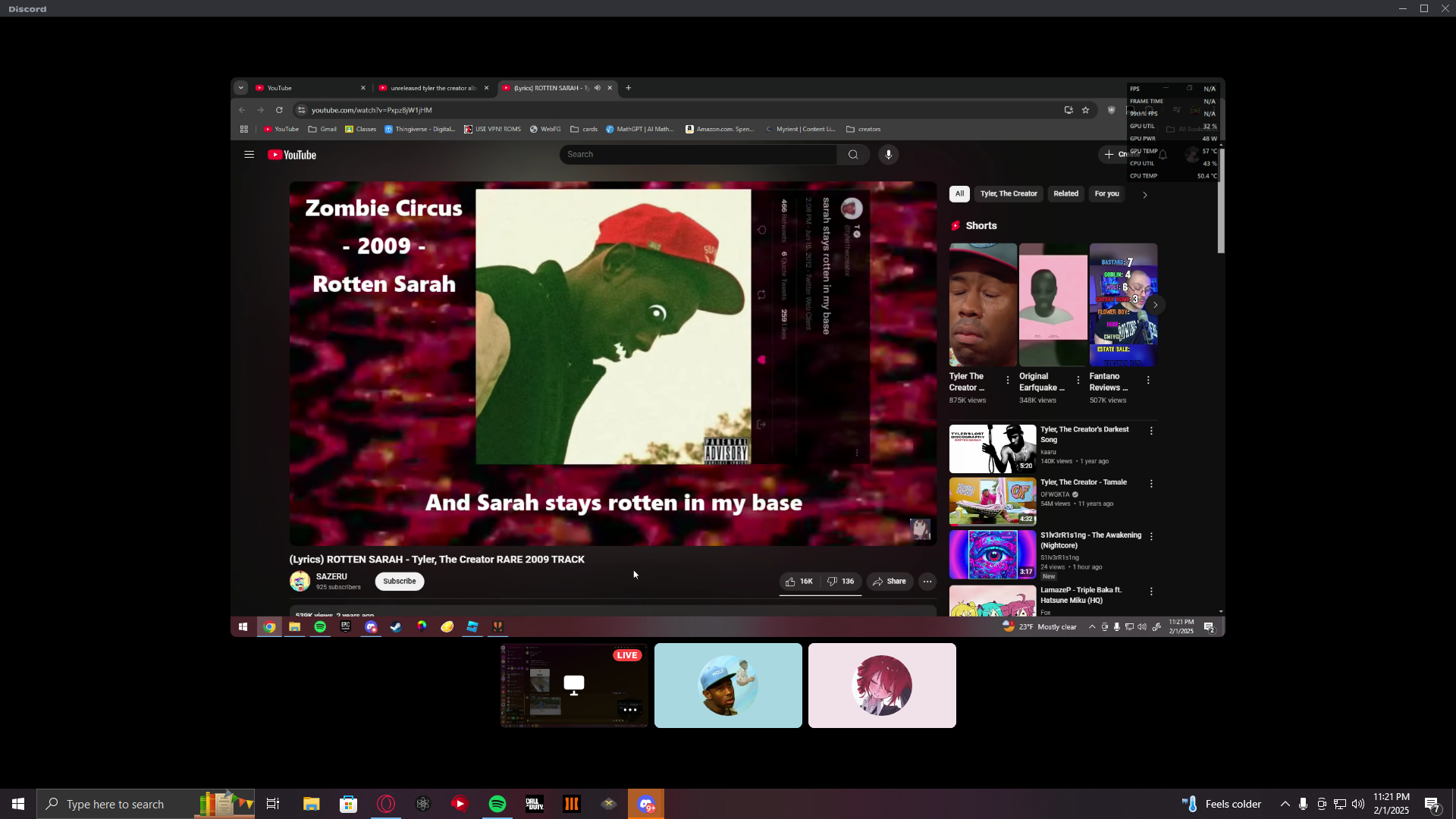Select the Tyler, The Creator filter chip

(x=1008, y=194)
